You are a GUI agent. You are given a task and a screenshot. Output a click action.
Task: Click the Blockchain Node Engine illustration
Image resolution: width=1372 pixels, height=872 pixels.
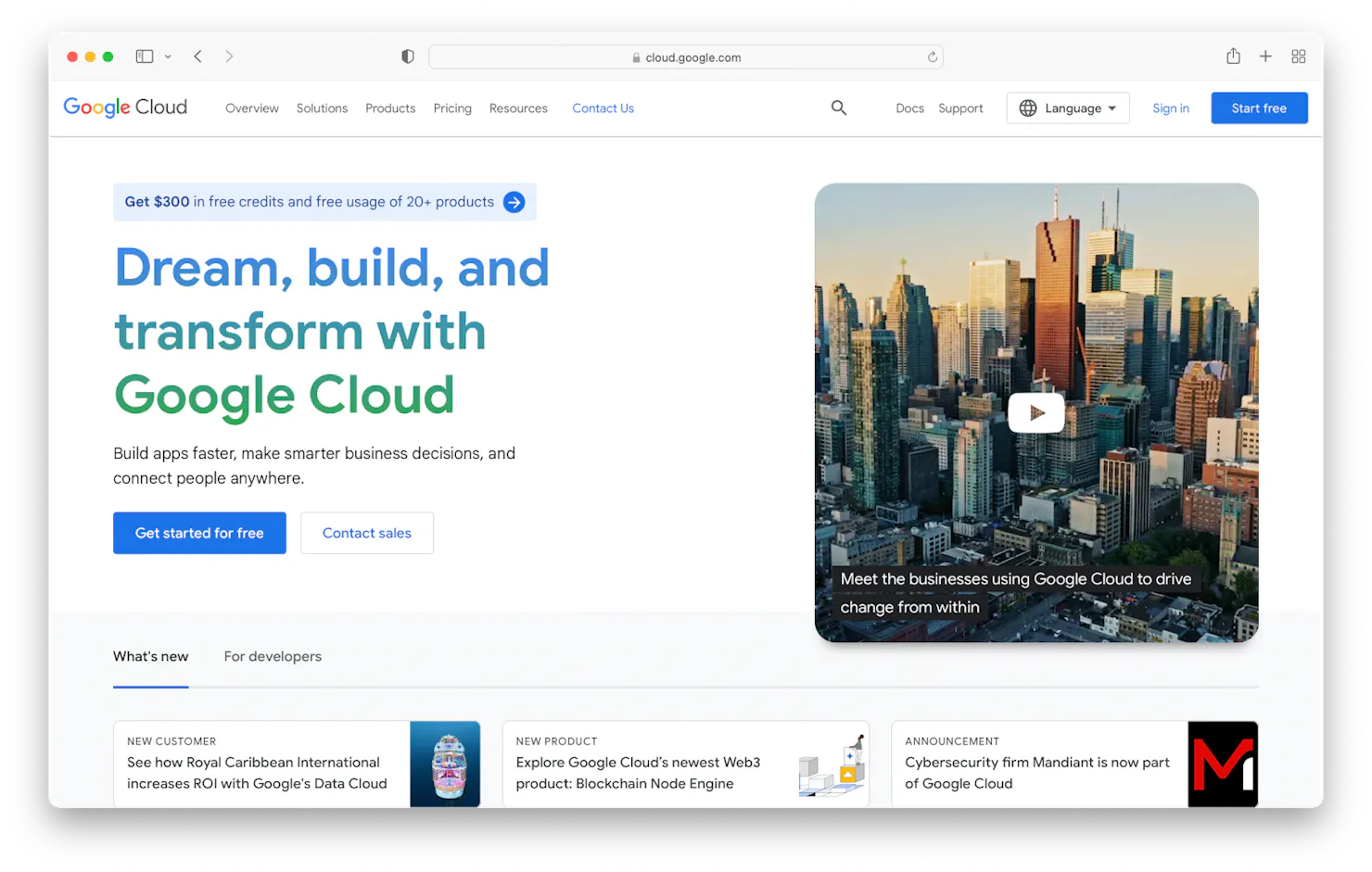coord(832,765)
